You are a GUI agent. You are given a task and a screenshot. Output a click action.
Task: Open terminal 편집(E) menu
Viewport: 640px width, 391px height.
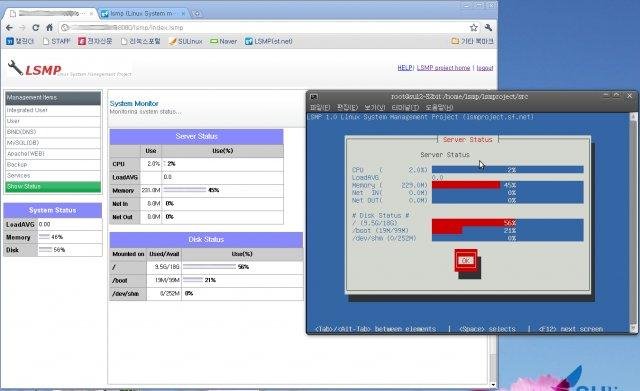[347, 107]
